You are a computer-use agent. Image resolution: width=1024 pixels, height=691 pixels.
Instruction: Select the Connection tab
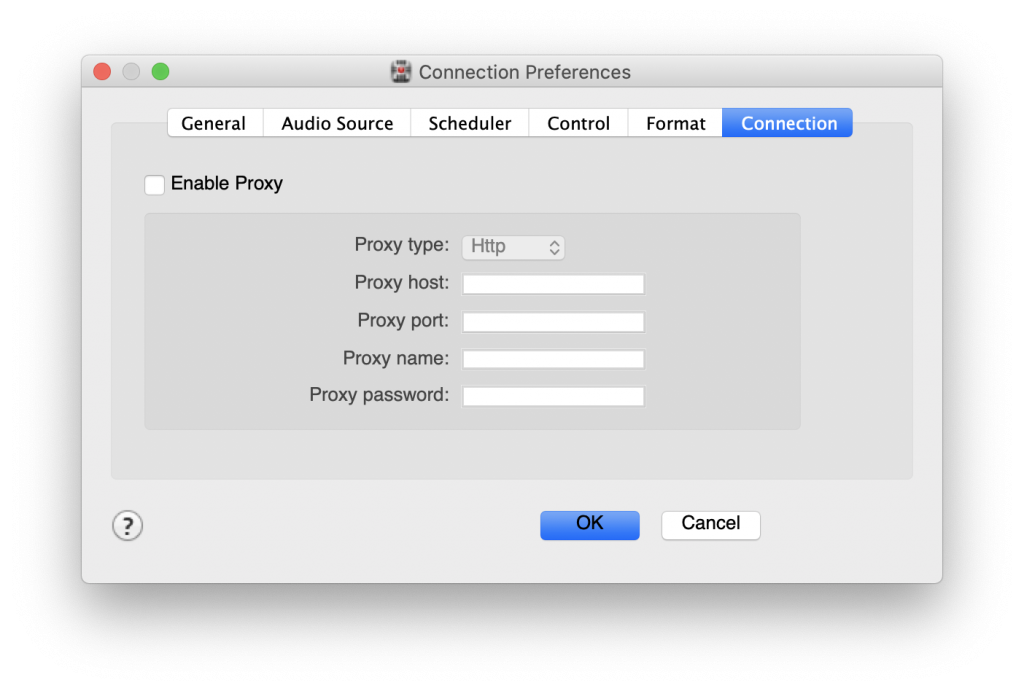coord(788,123)
